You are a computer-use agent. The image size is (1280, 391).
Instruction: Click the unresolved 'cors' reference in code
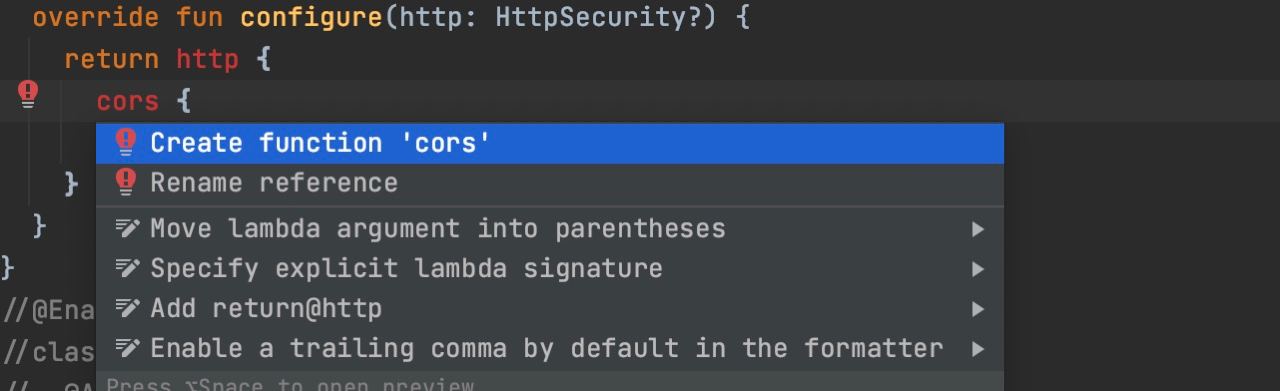(x=127, y=101)
